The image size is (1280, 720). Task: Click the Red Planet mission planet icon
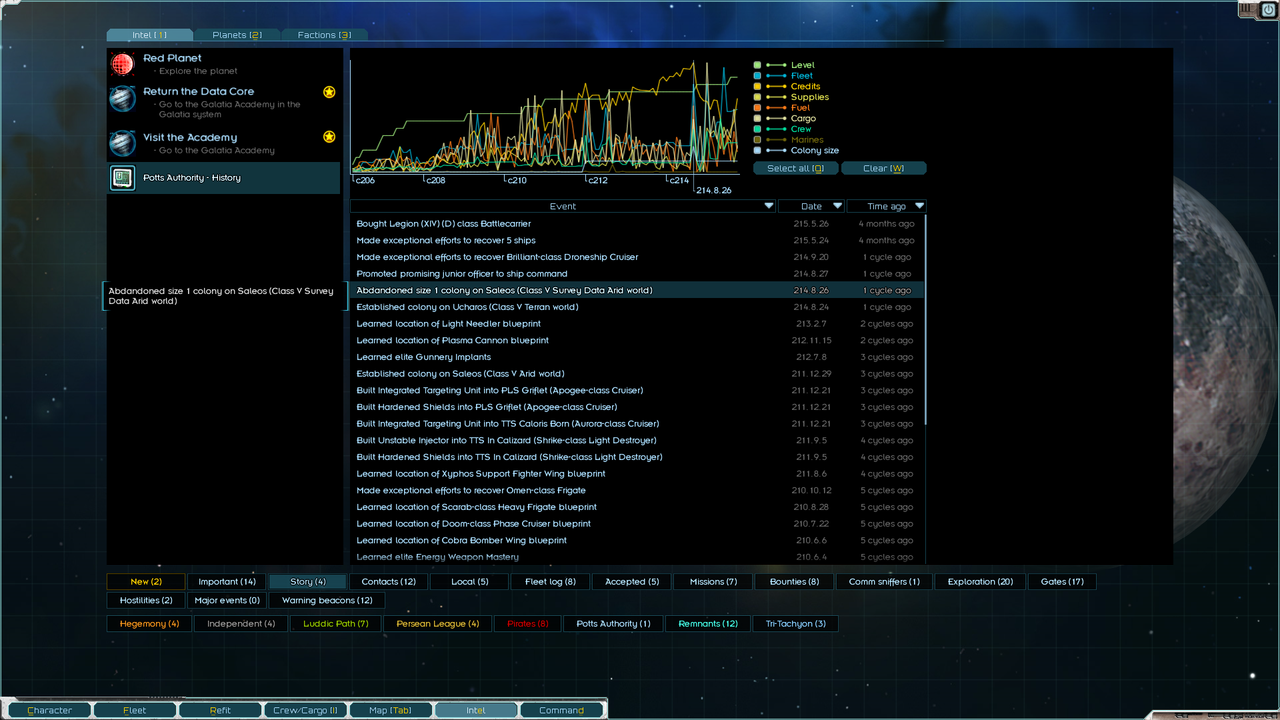point(123,63)
